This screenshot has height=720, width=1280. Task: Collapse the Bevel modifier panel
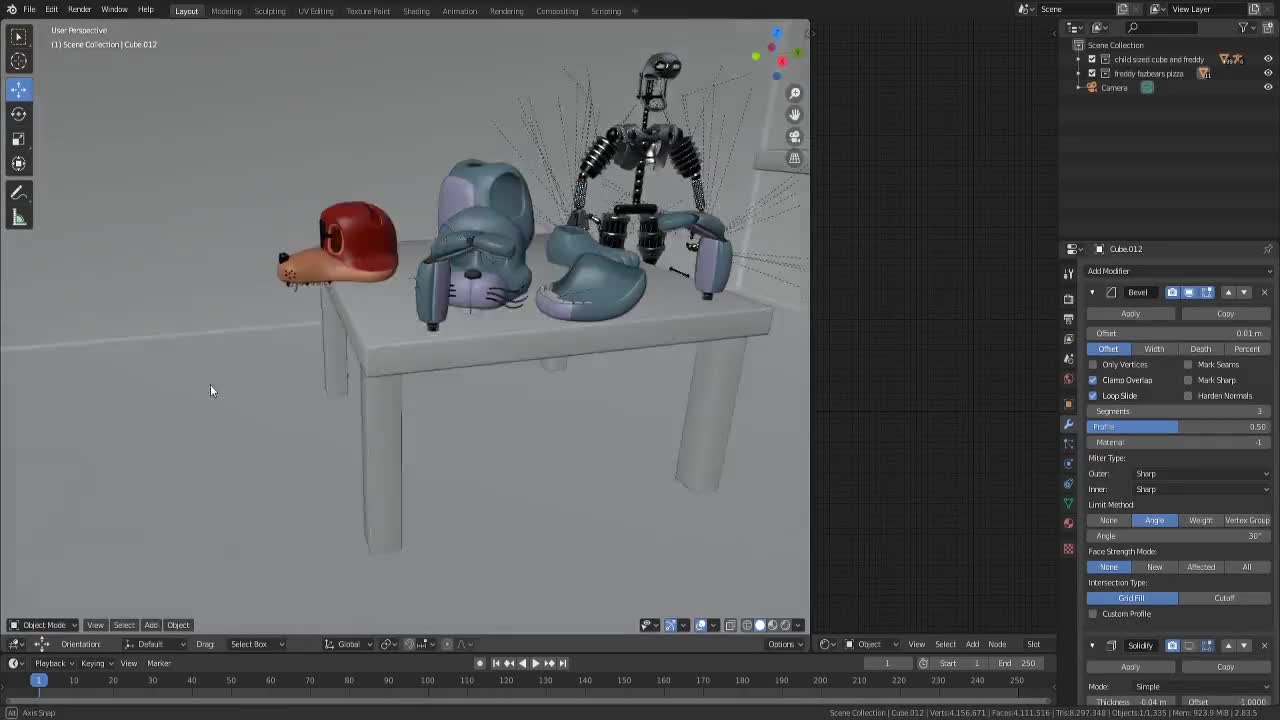1092,293
